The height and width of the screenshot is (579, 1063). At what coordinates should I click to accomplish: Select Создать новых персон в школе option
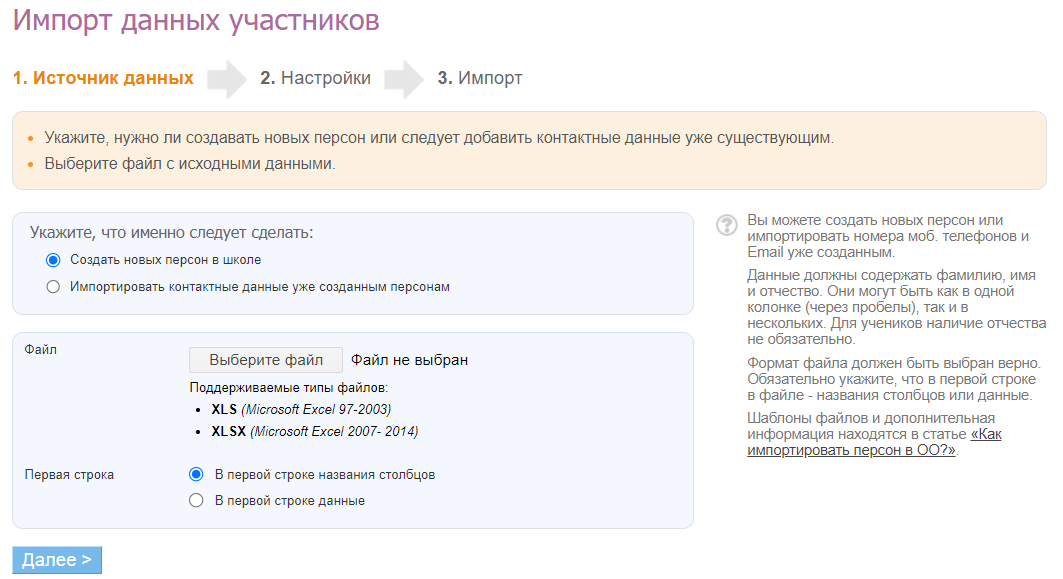pos(54,260)
